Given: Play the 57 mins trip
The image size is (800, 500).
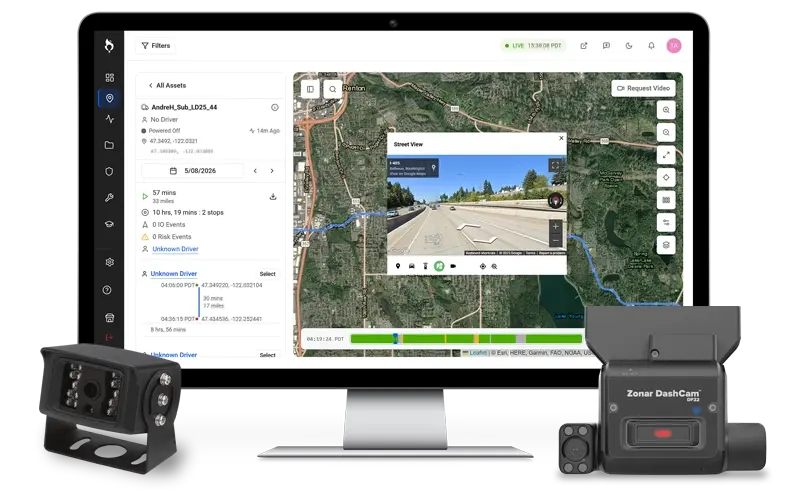Looking at the screenshot, I should pos(145,196).
